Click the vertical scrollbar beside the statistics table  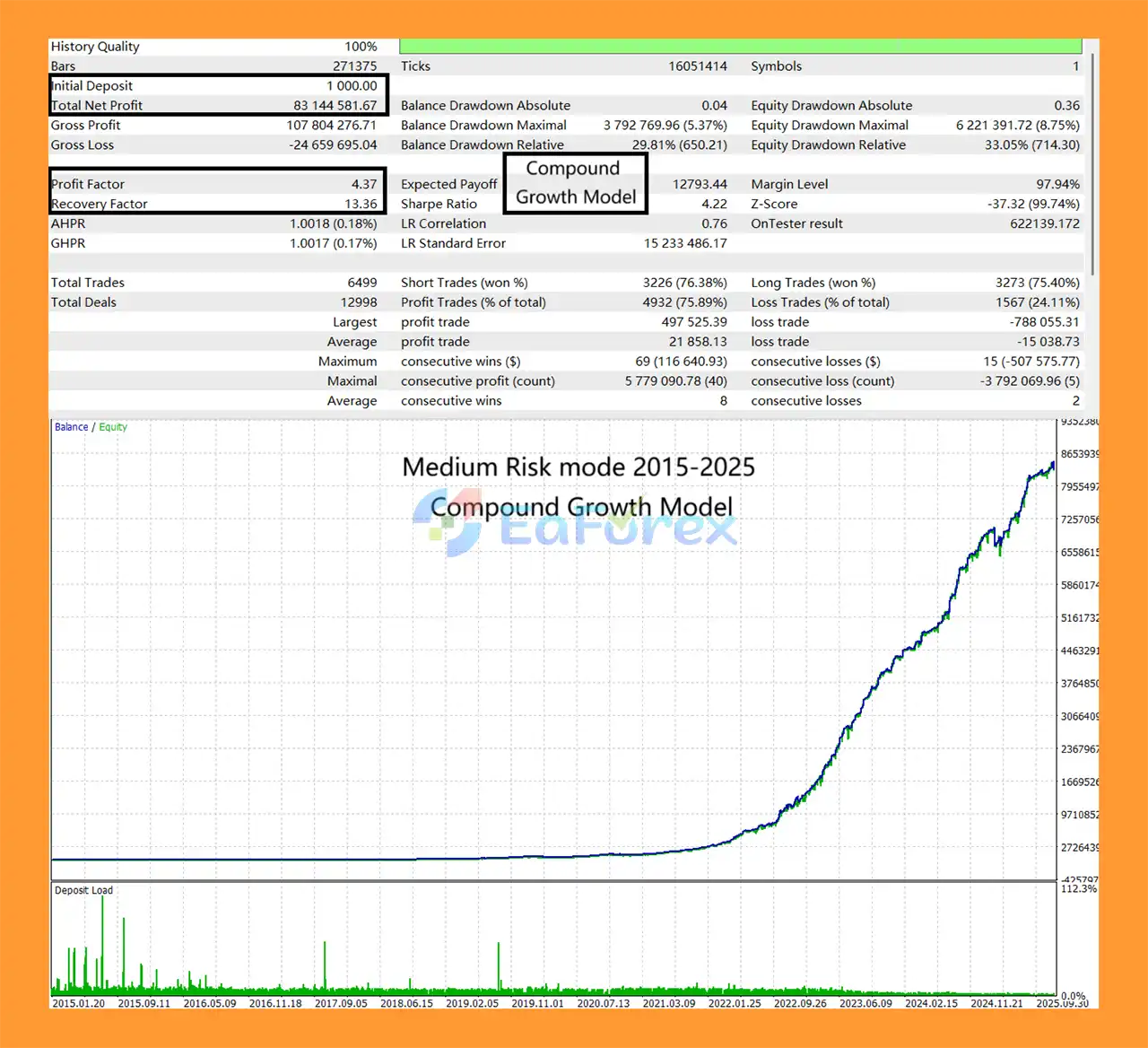[x=1091, y=162]
